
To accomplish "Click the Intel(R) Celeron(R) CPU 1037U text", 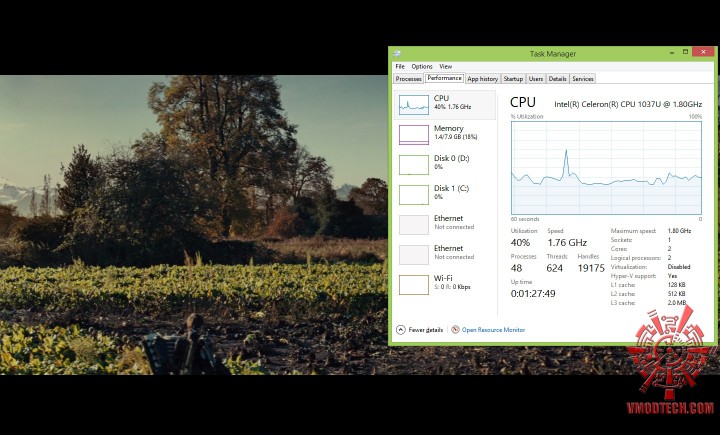I will click(628, 104).
